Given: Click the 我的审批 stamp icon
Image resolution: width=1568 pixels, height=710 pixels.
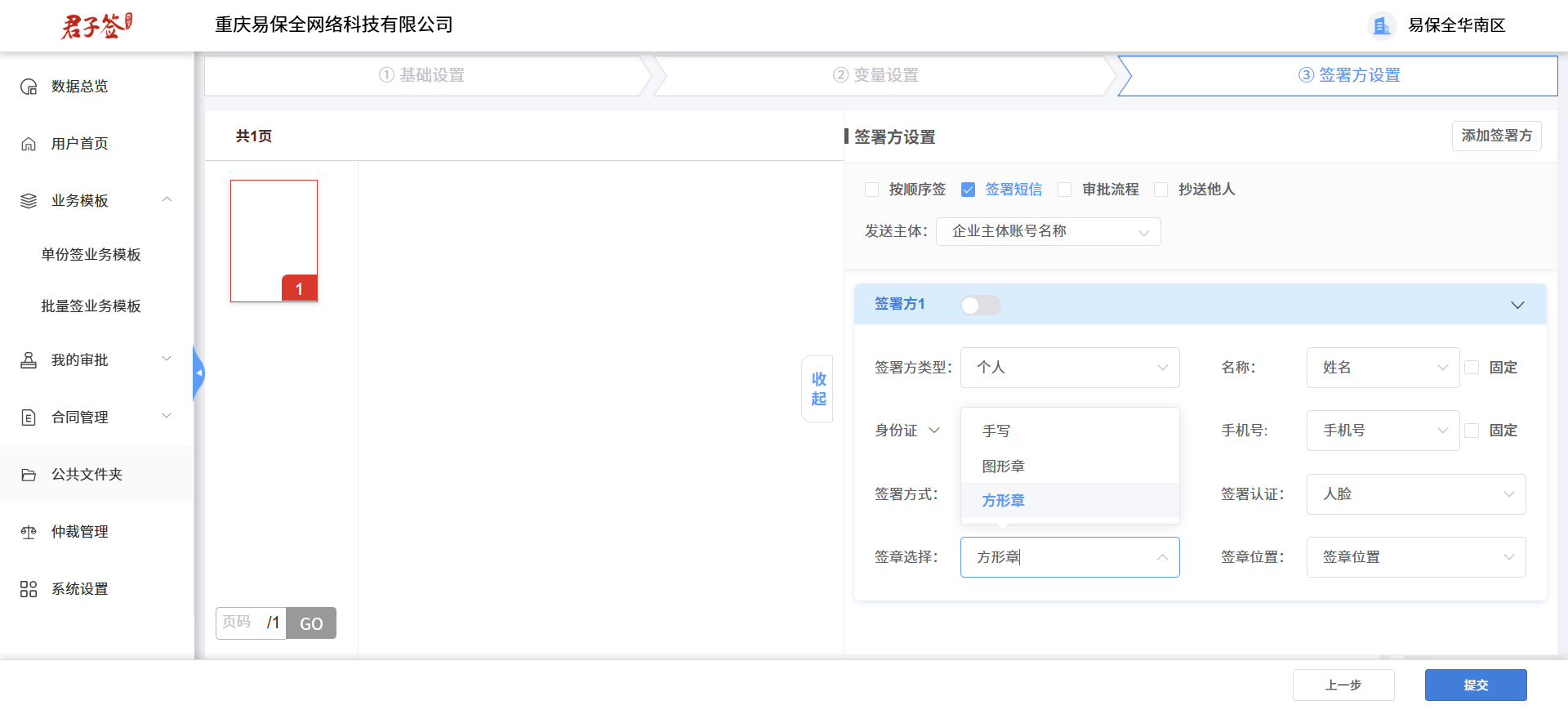Looking at the screenshot, I should pyautogui.click(x=29, y=360).
